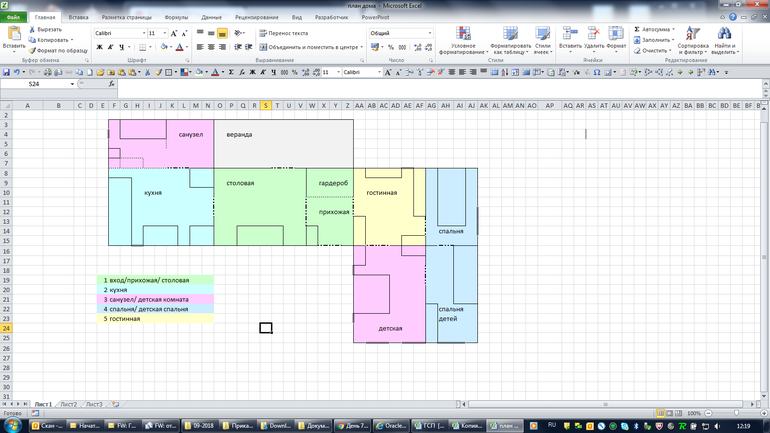The image size is (770, 433).
Task: Click the Name Box showing S24
Action: click(40, 85)
